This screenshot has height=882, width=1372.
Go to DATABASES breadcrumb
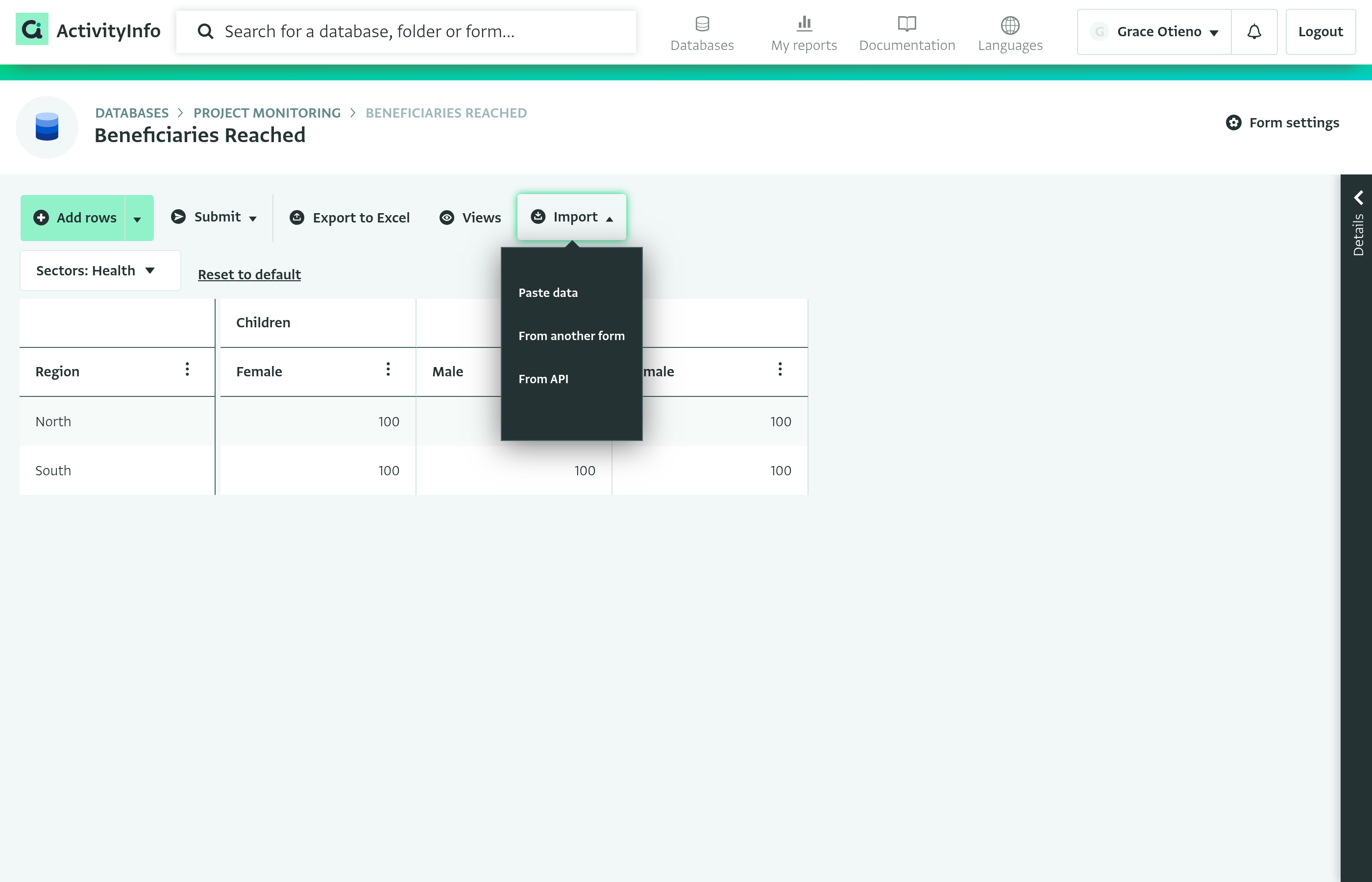pyautogui.click(x=132, y=113)
